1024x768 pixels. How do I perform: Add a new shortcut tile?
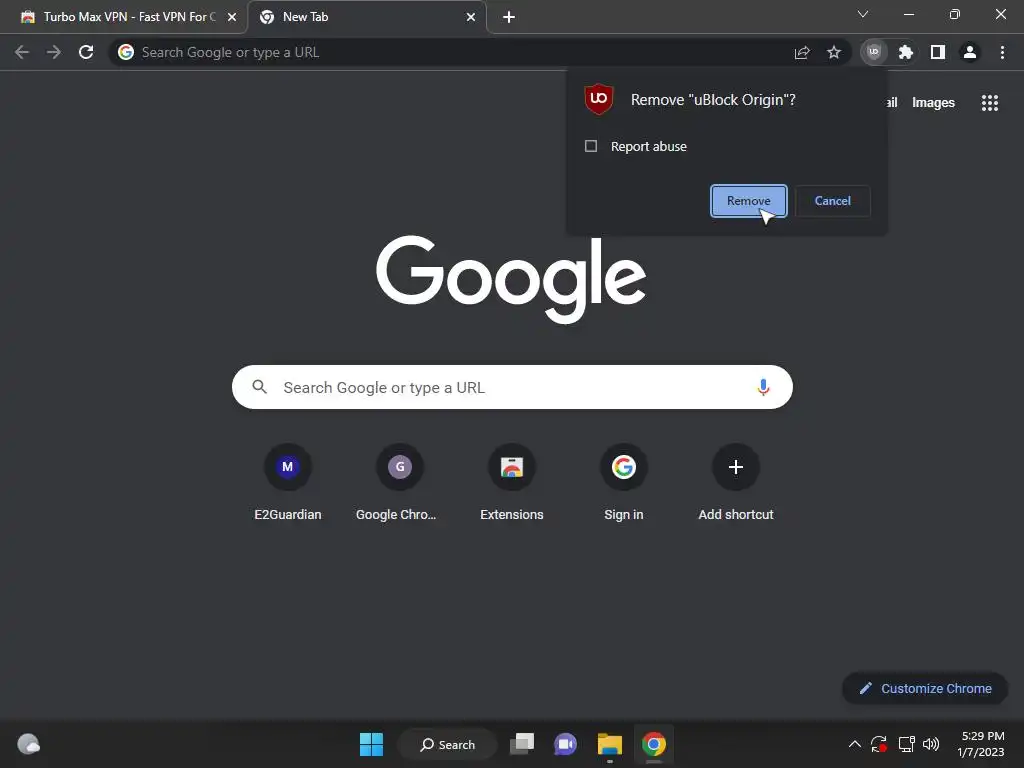[736, 483]
